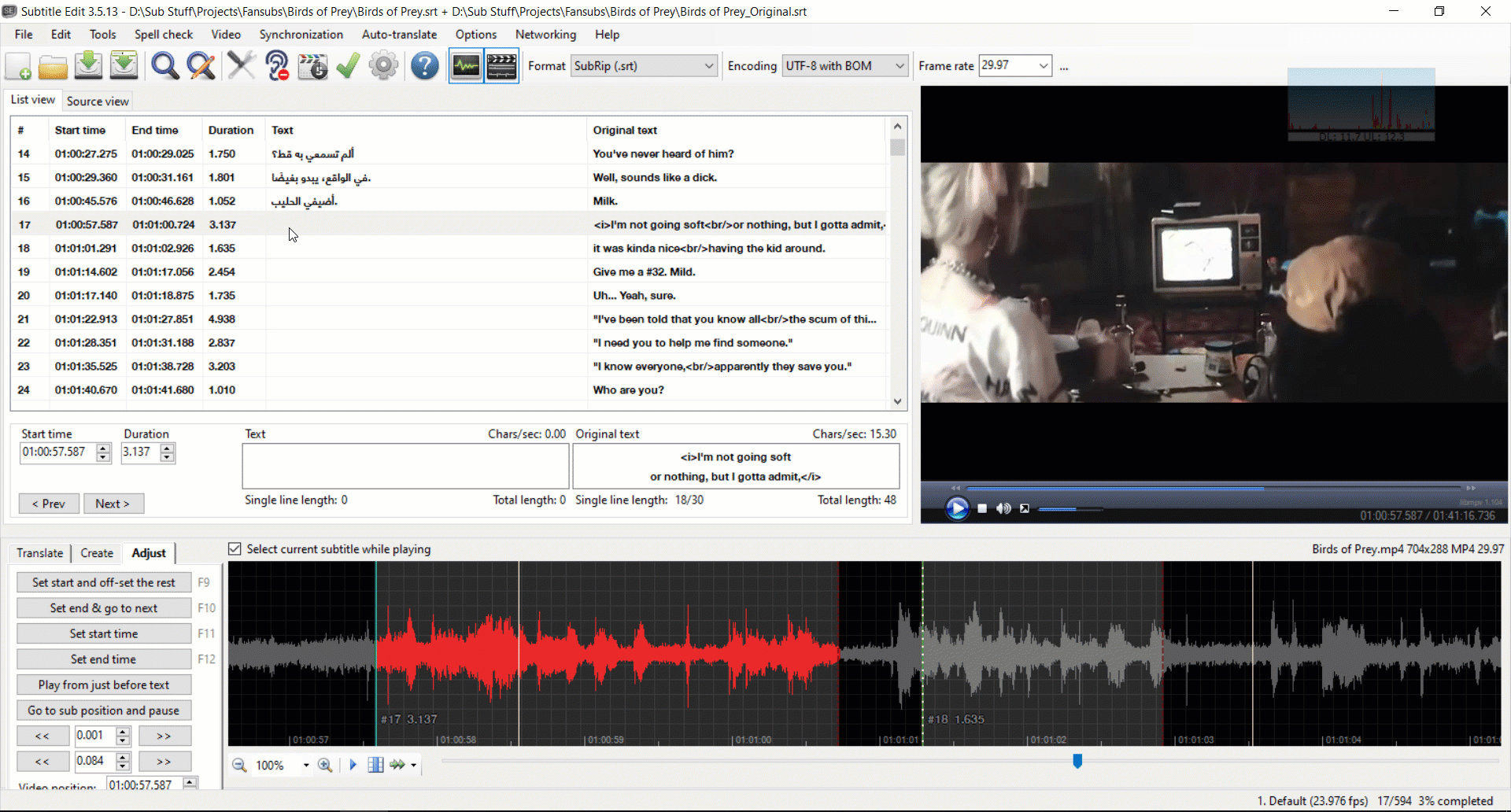Select subtitle row 19 Give me a #32. Mild.
Image resolution: width=1511 pixels, height=812 pixels.
tap(449, 271)
